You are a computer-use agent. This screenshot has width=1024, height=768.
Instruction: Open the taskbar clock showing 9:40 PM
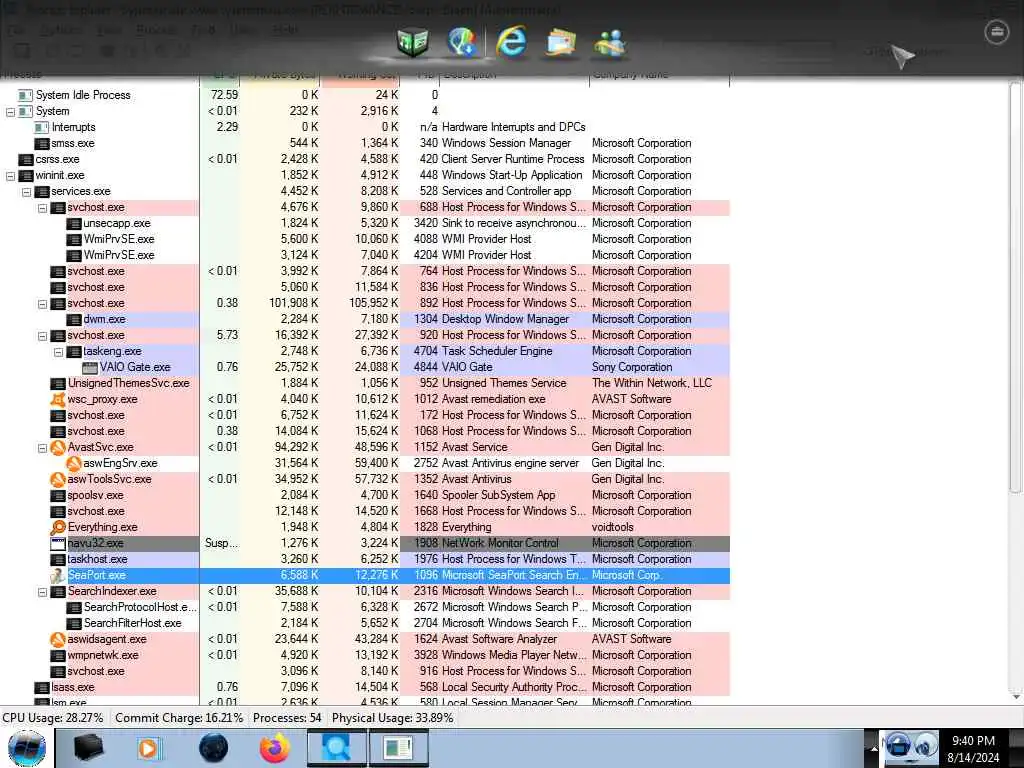pos(973,748)
